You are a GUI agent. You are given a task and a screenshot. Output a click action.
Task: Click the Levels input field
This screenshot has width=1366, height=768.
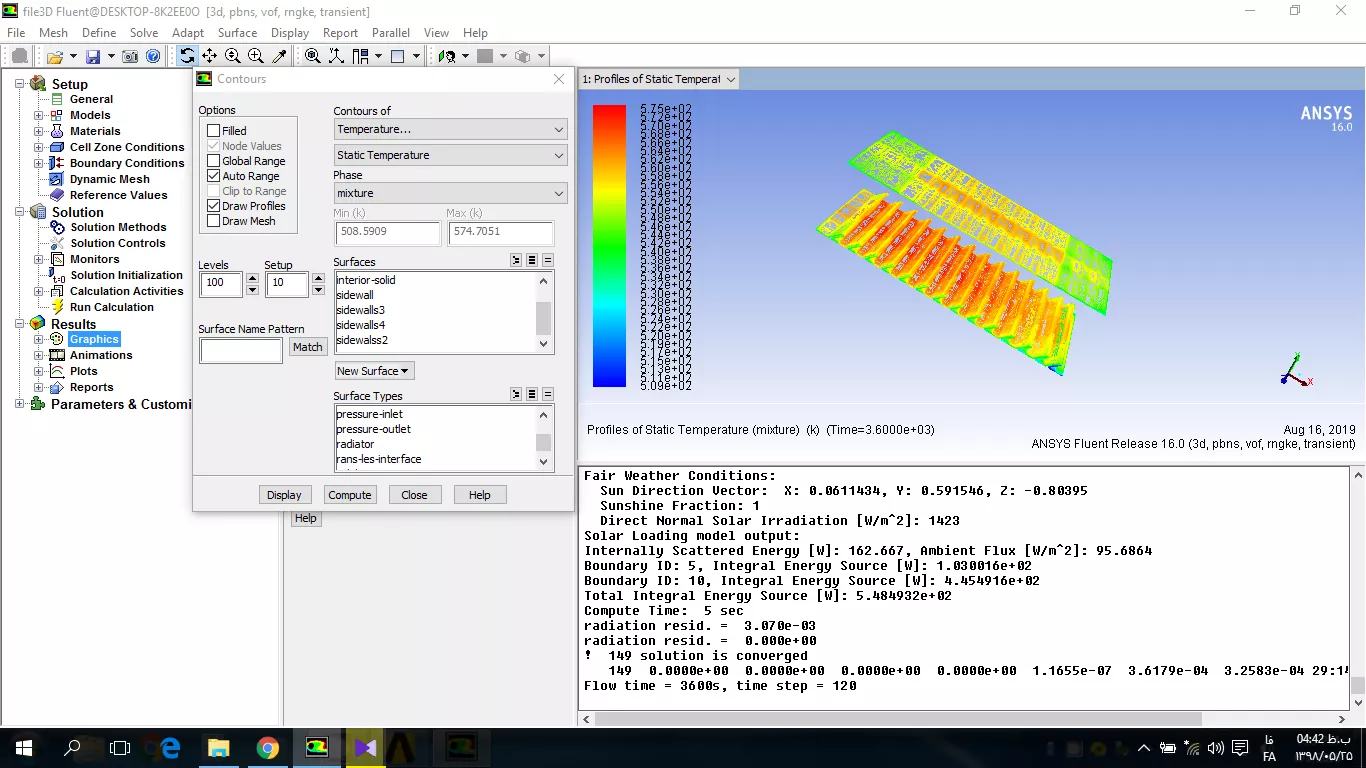(221, 284)
